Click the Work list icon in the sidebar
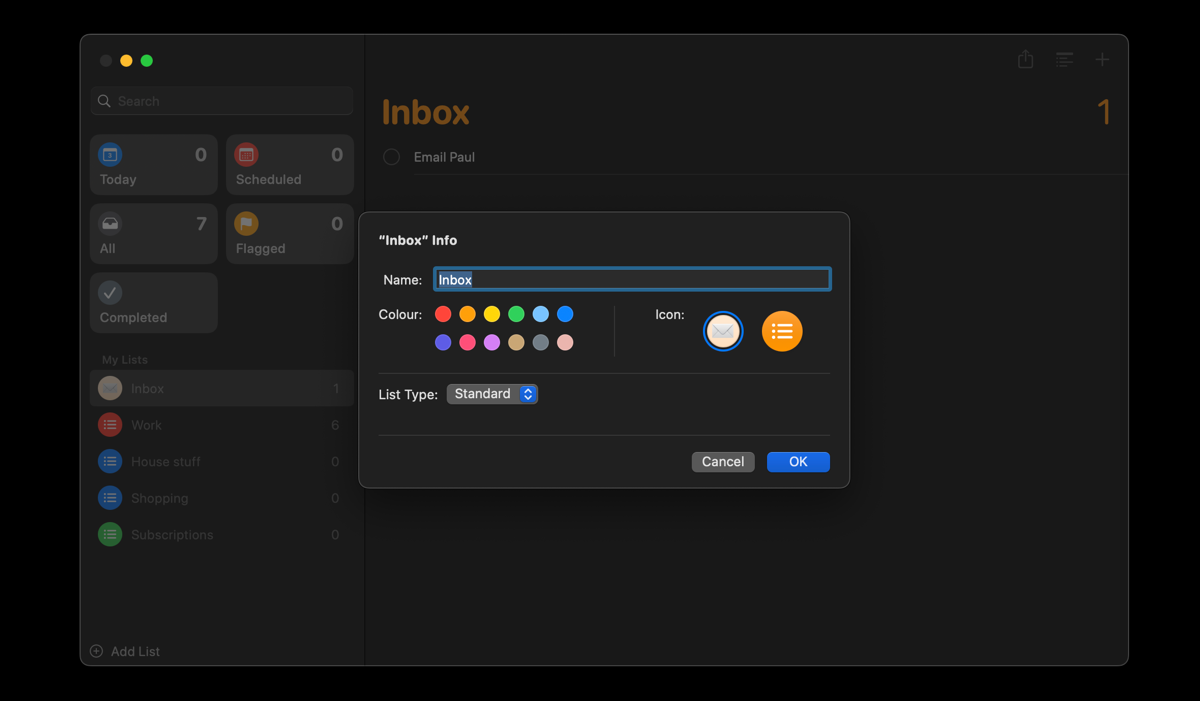The height and width of the screenshot is (701, 1200). tap(110, 424)
